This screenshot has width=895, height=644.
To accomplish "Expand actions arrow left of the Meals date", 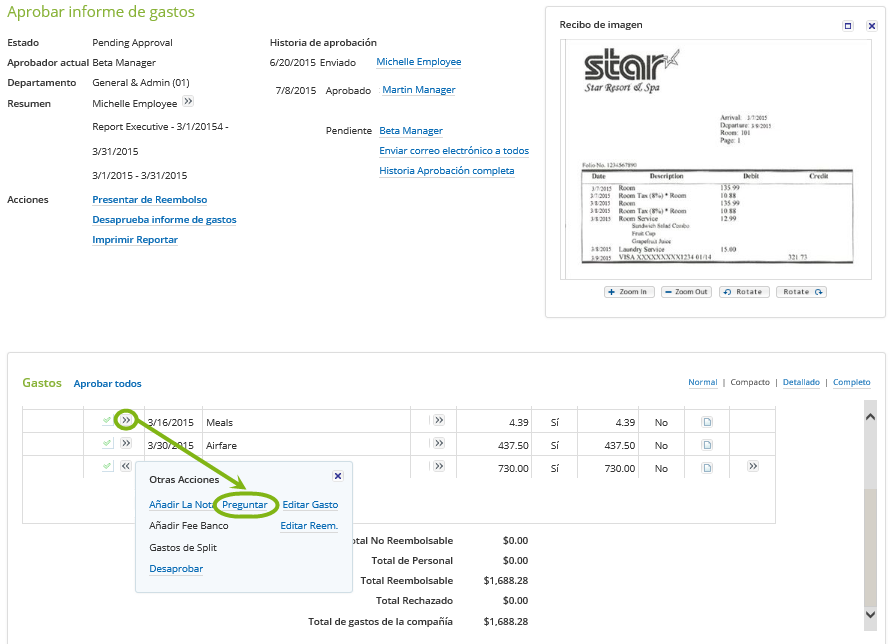I will click(x=126, y=420).
